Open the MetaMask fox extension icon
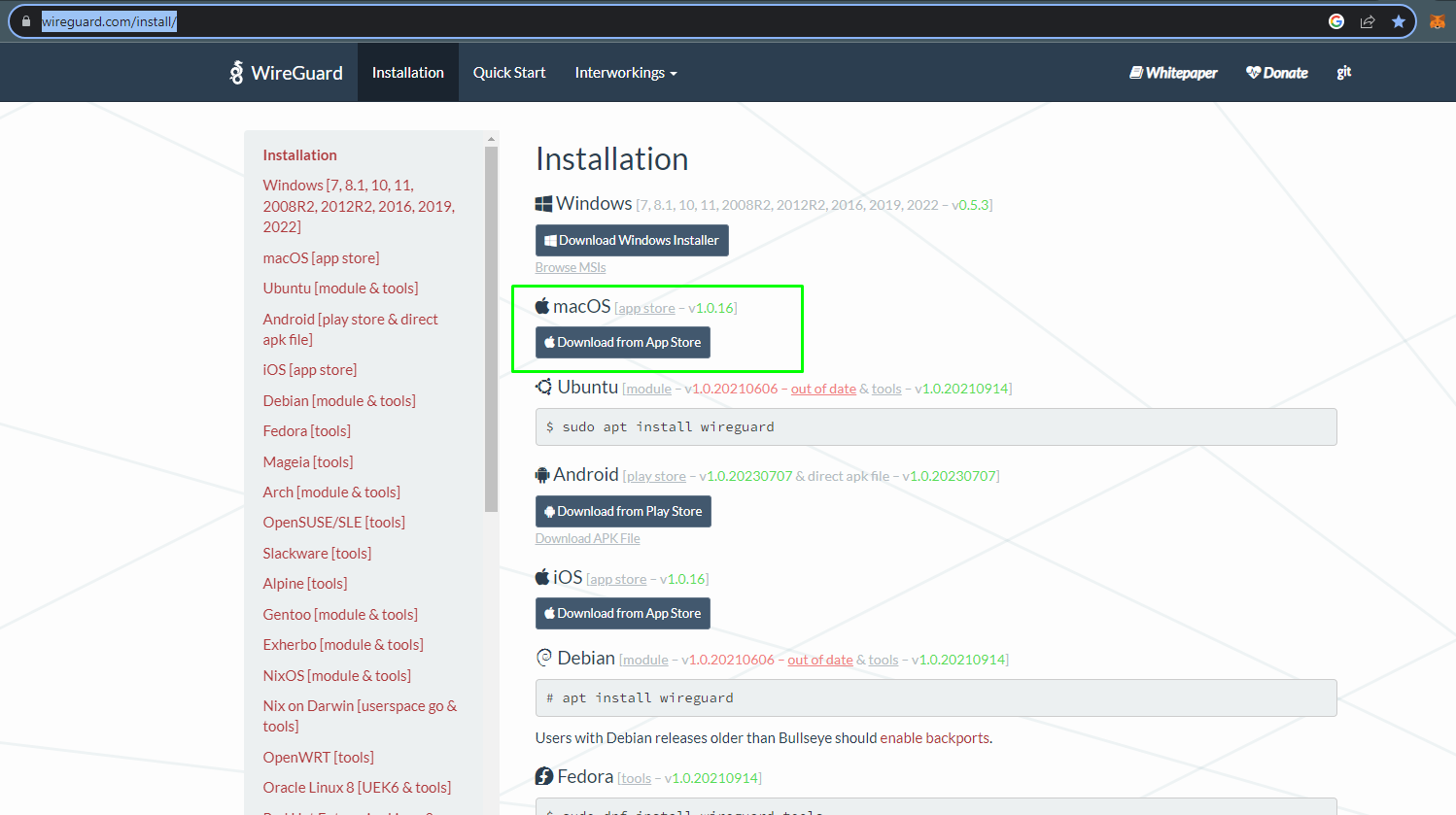 [1437, 21]
